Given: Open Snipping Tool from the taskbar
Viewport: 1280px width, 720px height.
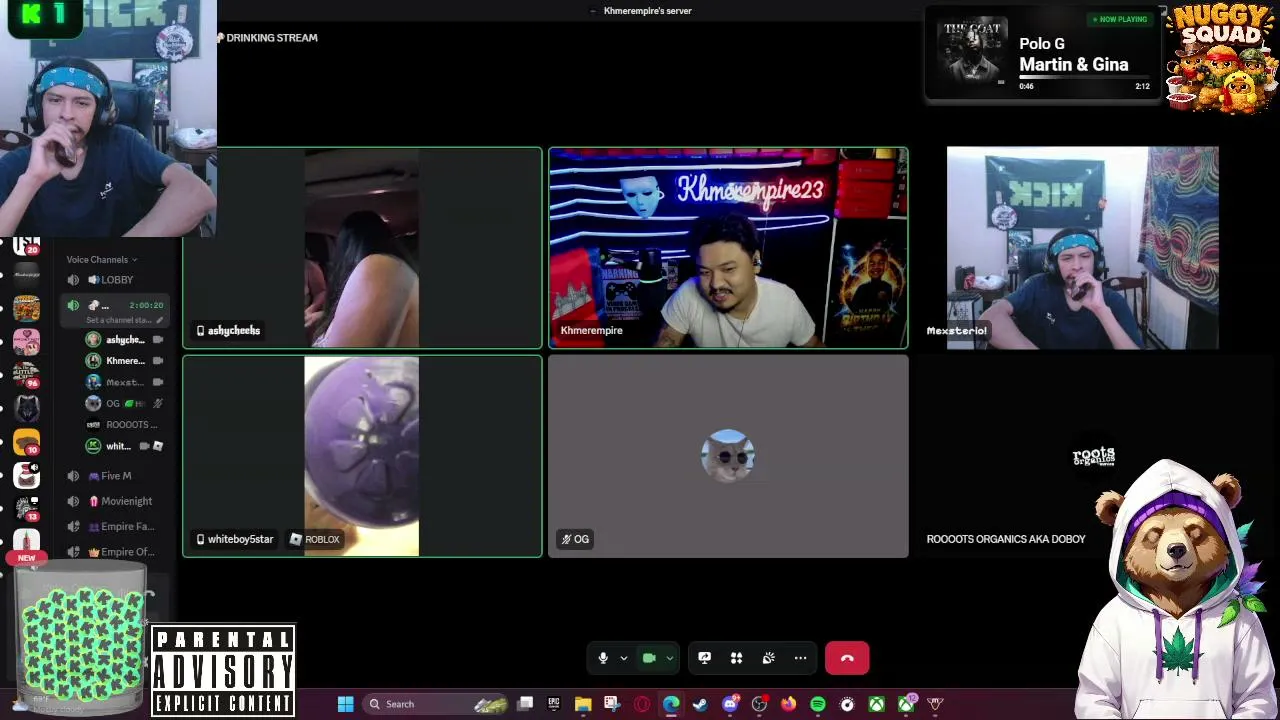Looking at the screenshot, I should click(x=612, y=704).
